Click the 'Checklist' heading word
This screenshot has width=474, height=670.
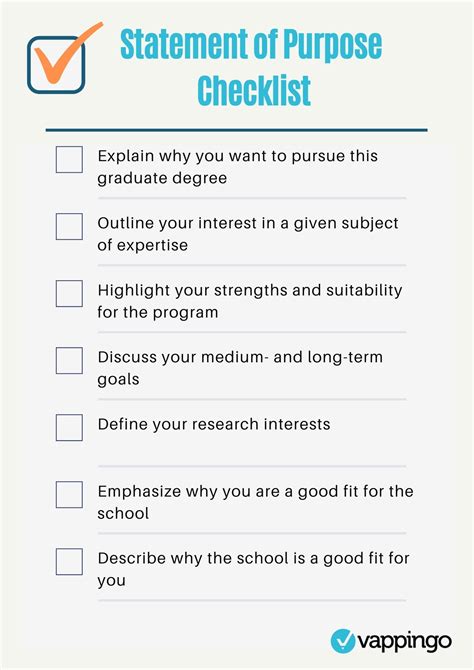(254, 90)
